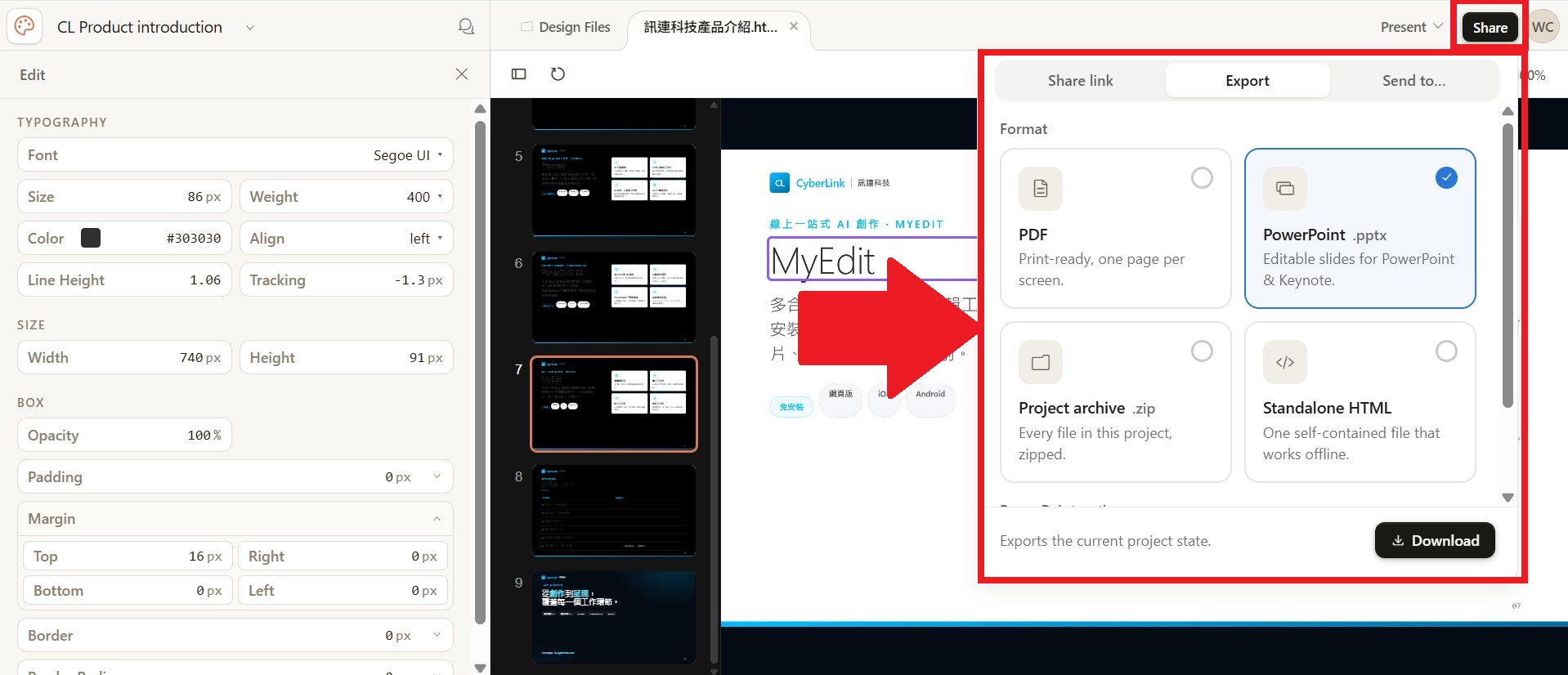Select slide thumbnail 5
This screenshot has height=675, width=1568.
614,190
